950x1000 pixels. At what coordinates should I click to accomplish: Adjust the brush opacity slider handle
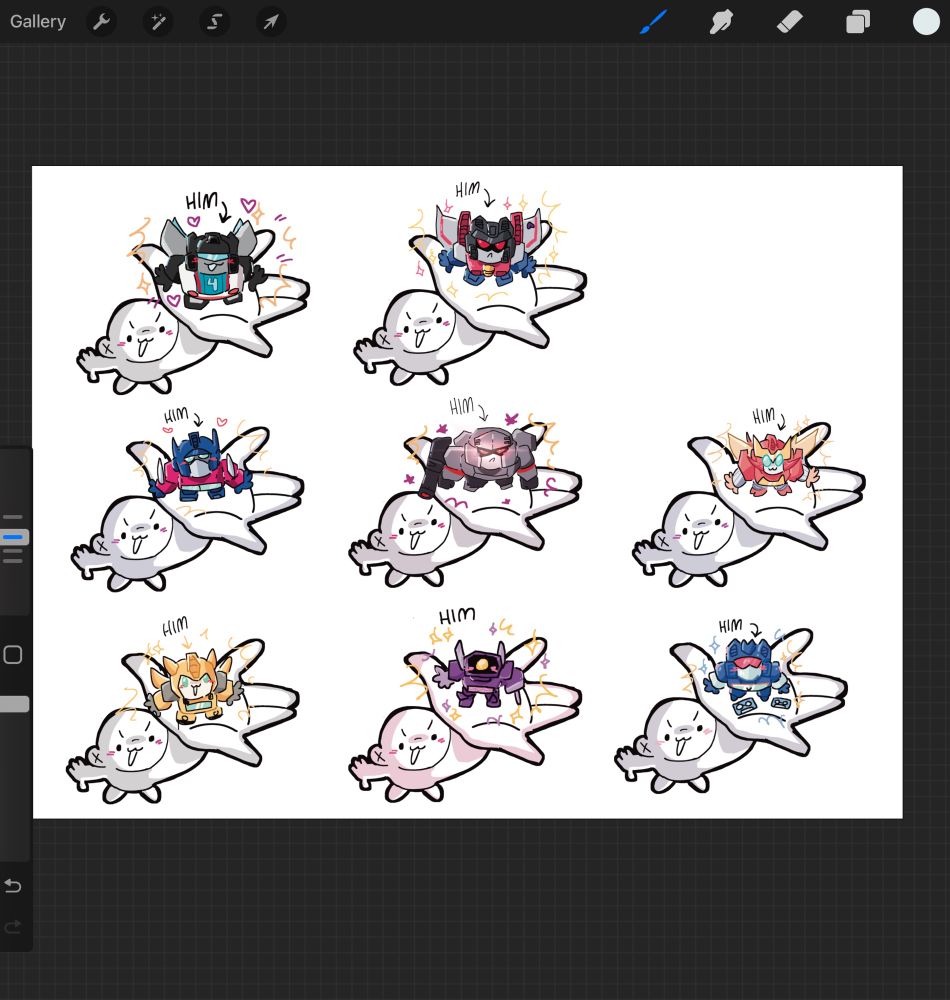pyautogui.click(x=14, y=704)
